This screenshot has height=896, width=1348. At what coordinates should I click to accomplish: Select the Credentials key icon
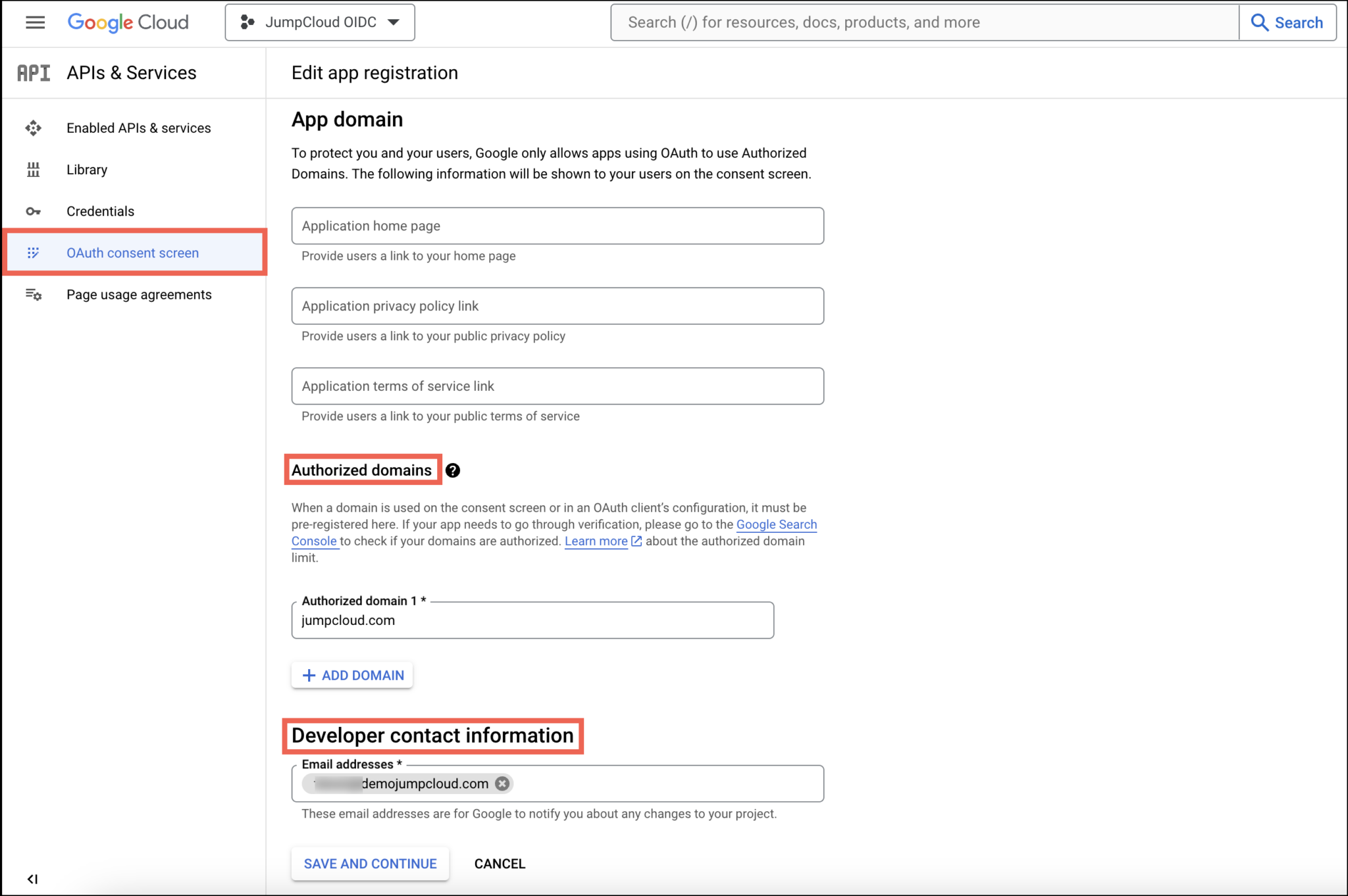pos(33,211)
